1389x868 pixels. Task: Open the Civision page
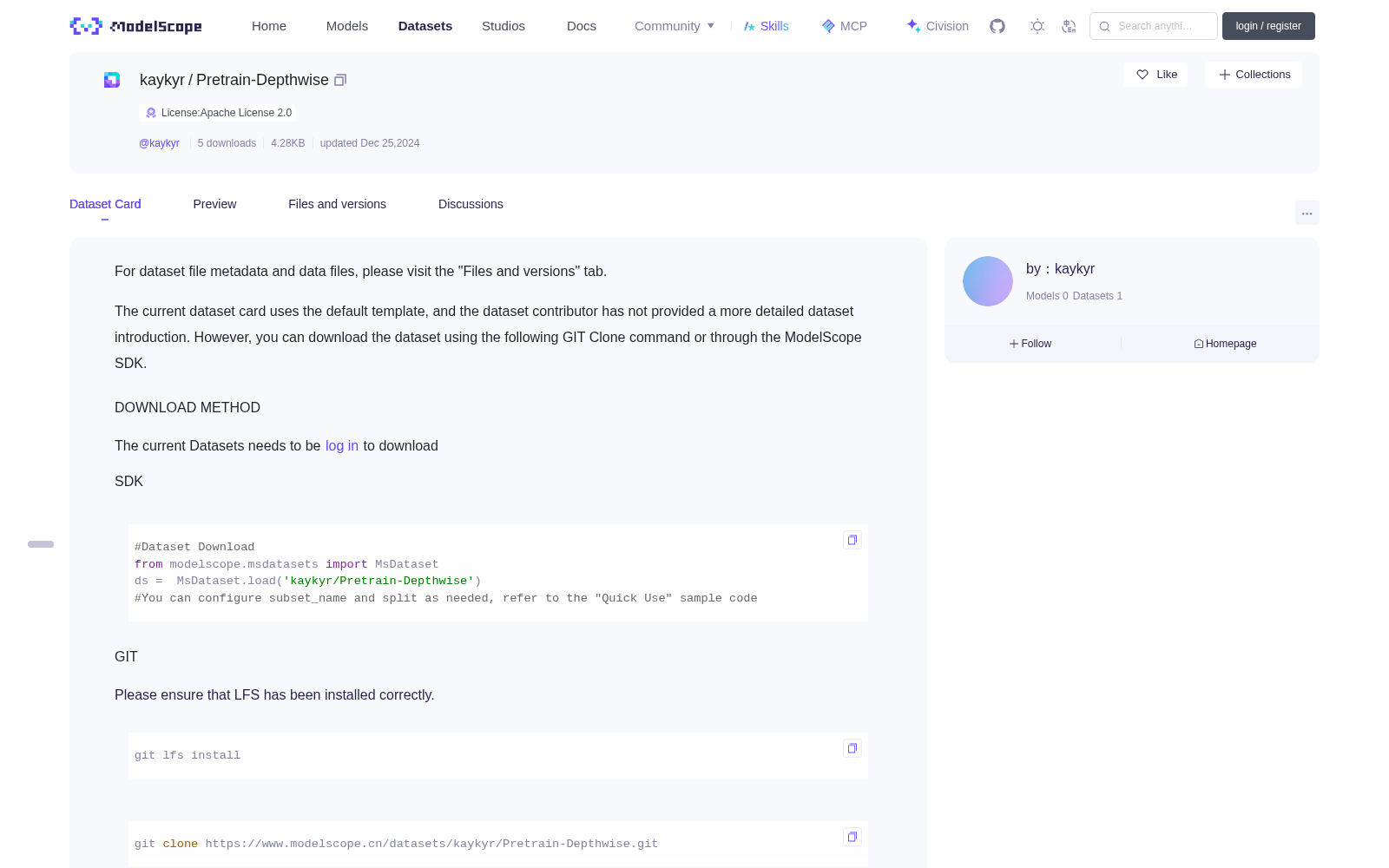tap(938, 26)
